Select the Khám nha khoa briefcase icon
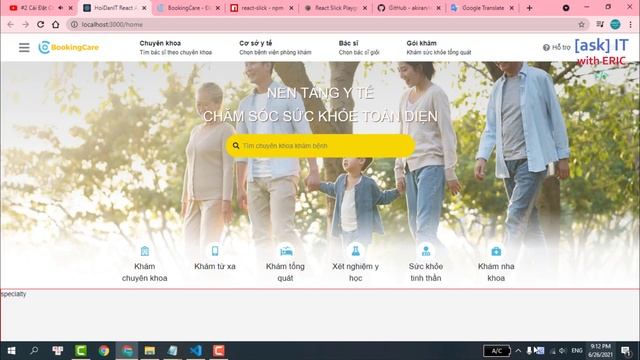Image resolution: width=640 pixels, height=360 pixels. click(x=496, y=251)
